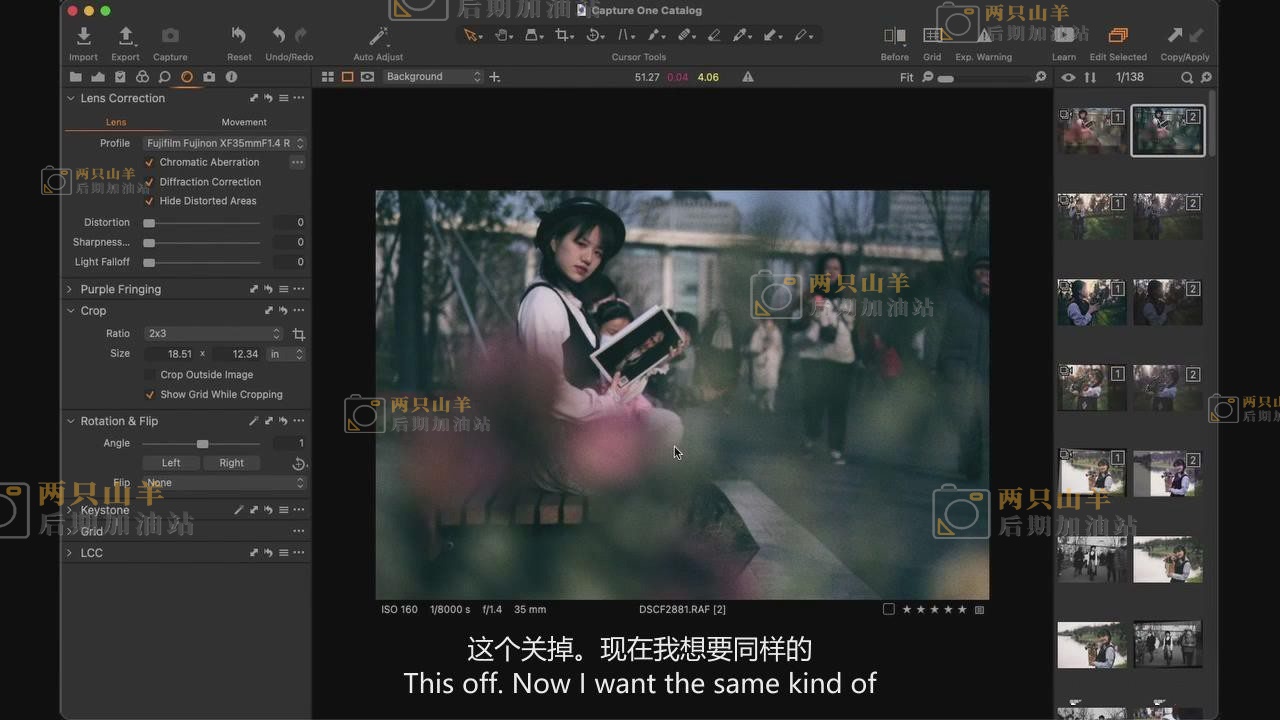Screen dimensions: 1280x720
Task: Click the Distortion slider
Action: click(204, 223)
